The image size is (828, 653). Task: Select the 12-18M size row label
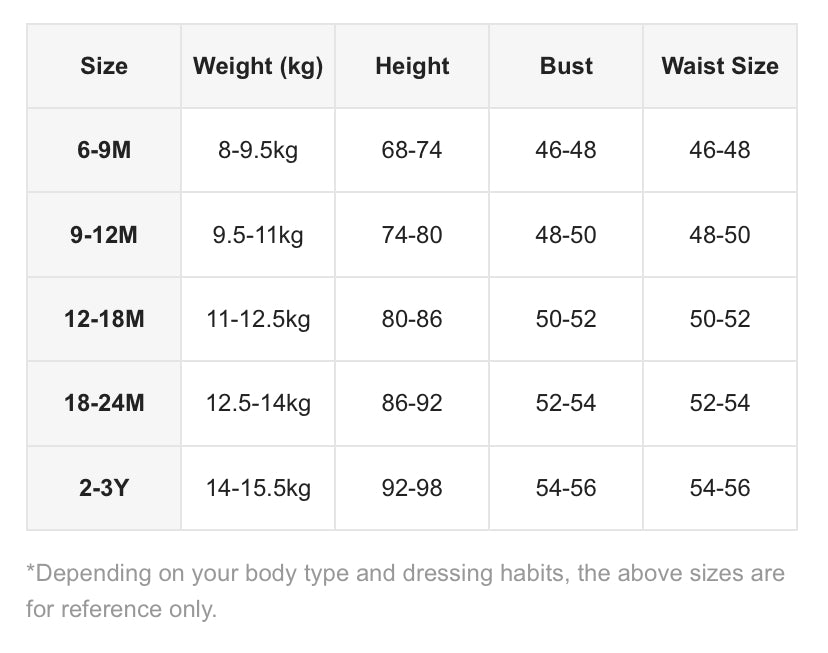(x=104, y=319)
